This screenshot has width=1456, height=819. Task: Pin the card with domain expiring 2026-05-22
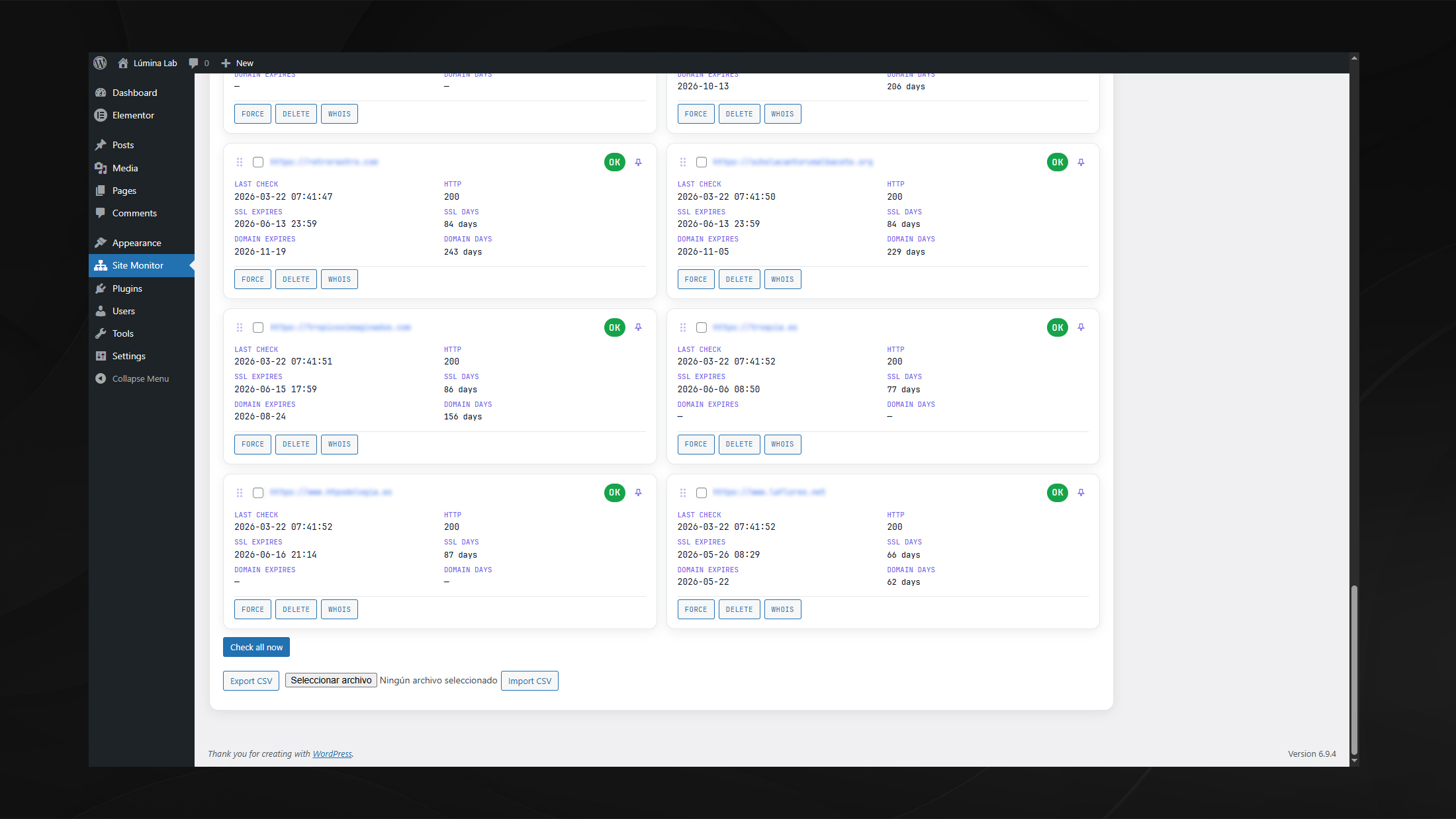pos(1081,493)
